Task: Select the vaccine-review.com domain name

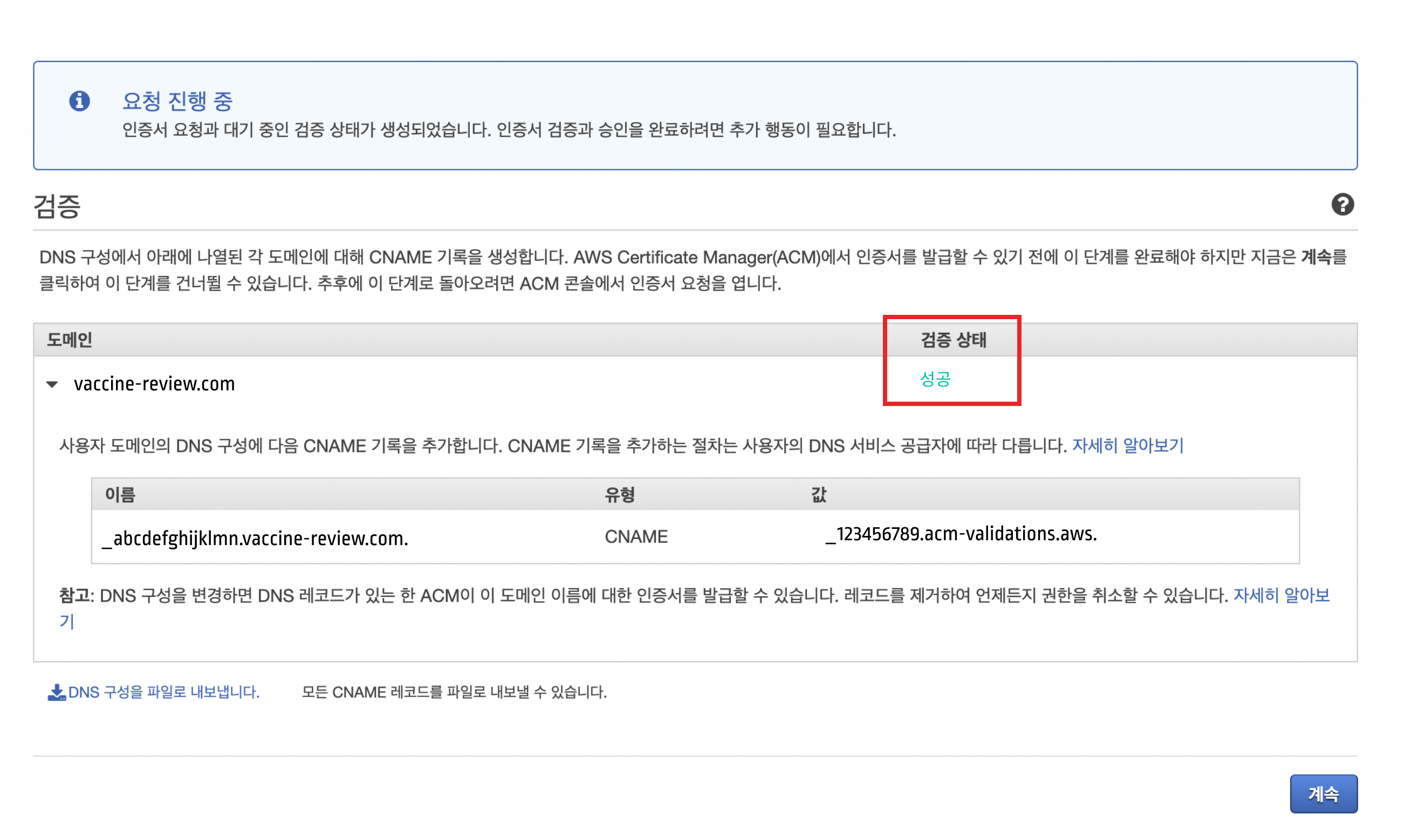Action: click(154, 384)
